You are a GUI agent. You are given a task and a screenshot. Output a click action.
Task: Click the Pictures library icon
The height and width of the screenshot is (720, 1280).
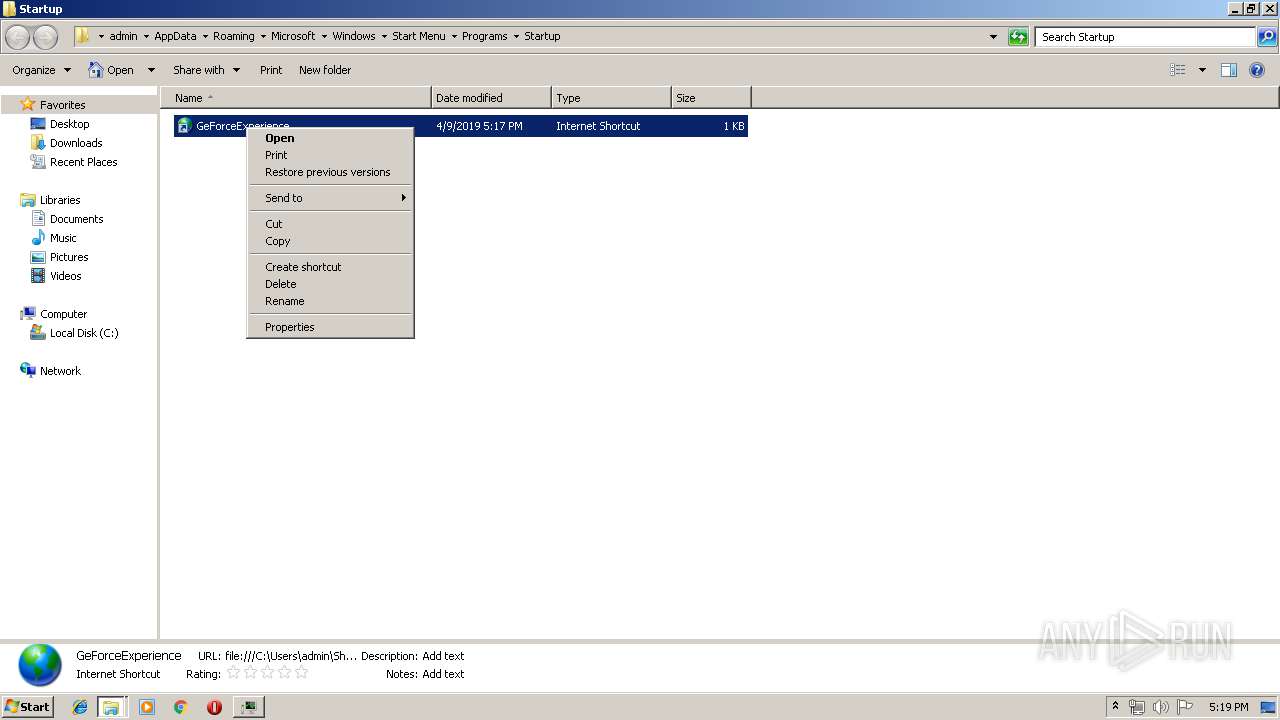[x=38, y=257]
